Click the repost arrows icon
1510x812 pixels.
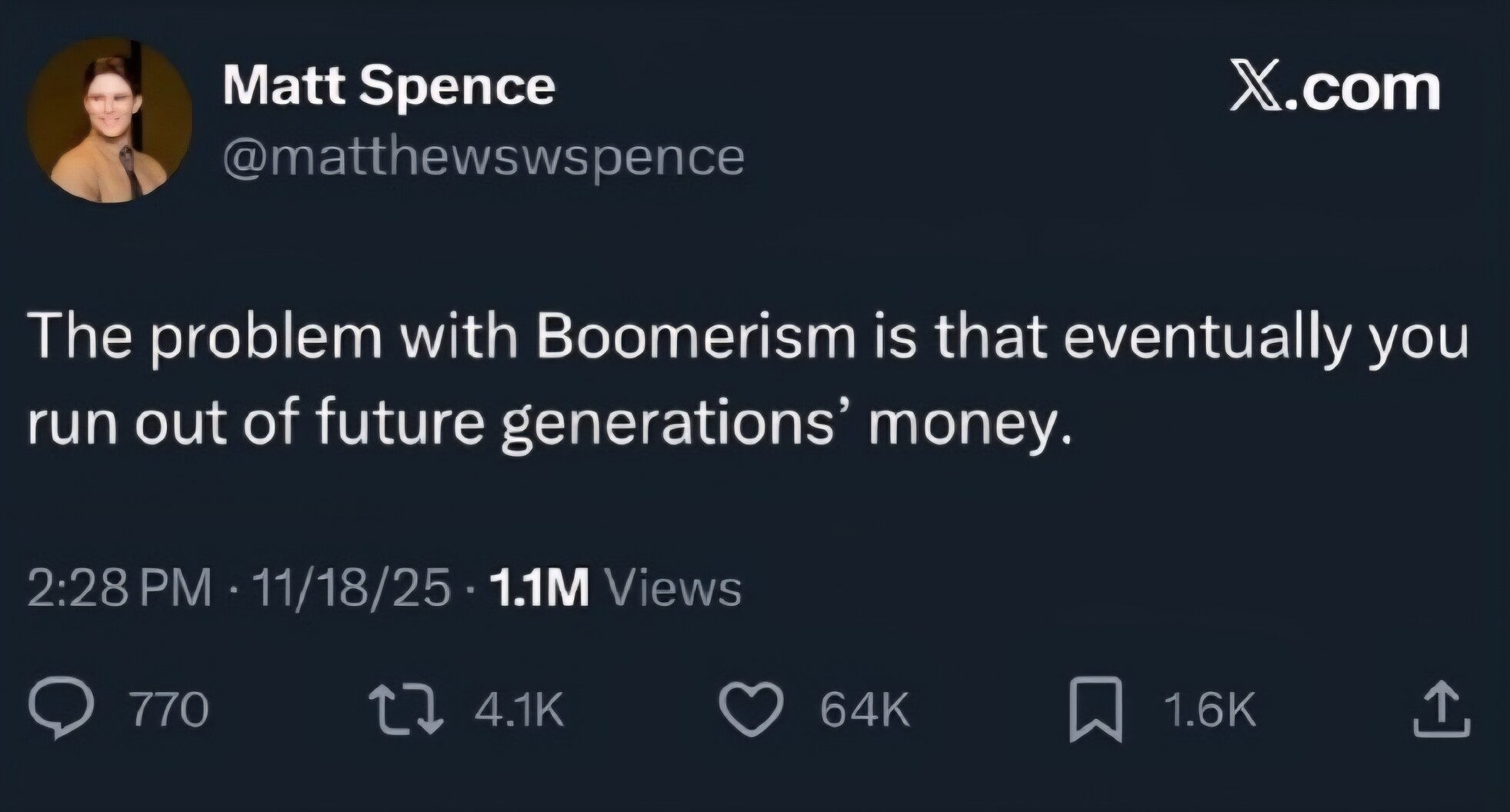(405, 709)
